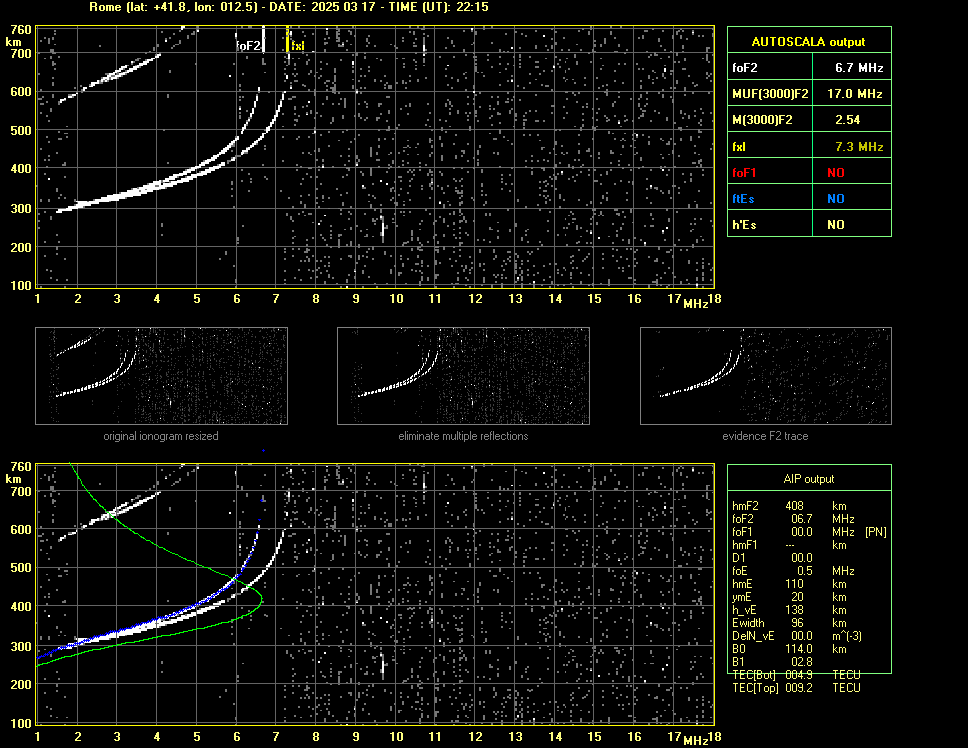Select the DelN_vE 00.0 row
This screenshot has width=968, height=748.
[796, 636]
